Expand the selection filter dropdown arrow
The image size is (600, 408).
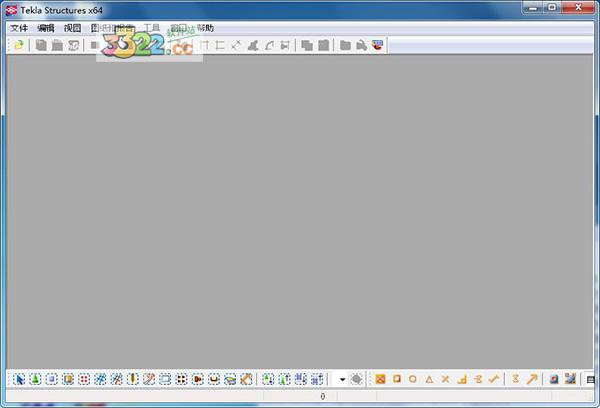tap(342, 379)
